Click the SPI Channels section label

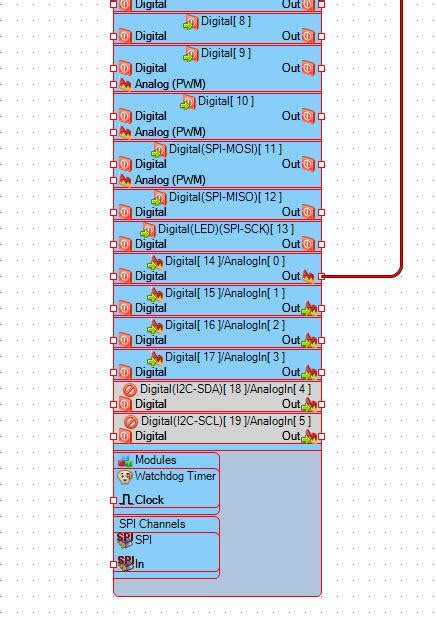152,524
